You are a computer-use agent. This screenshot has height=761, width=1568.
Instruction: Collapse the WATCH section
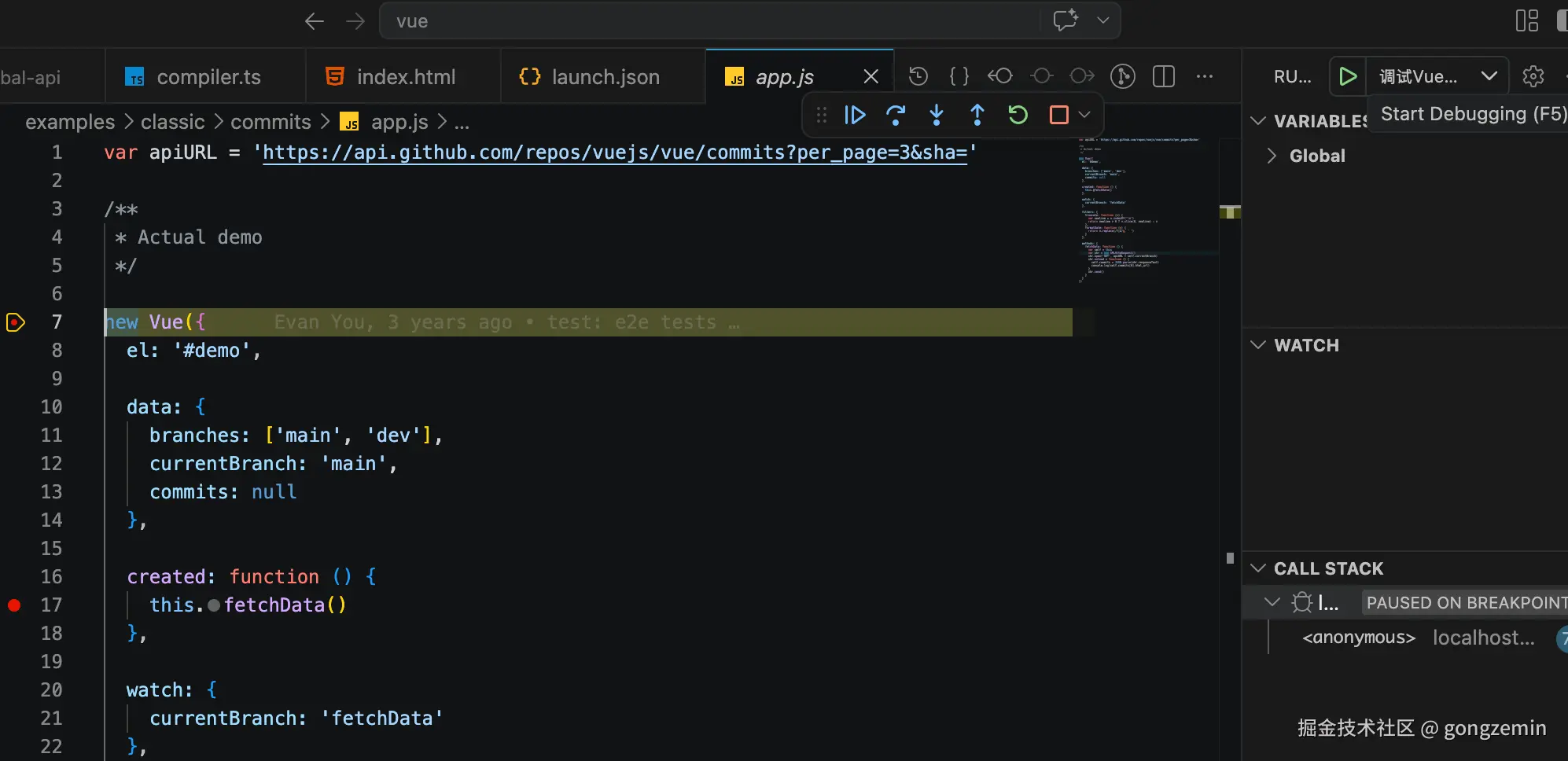tap(1258, 345)
